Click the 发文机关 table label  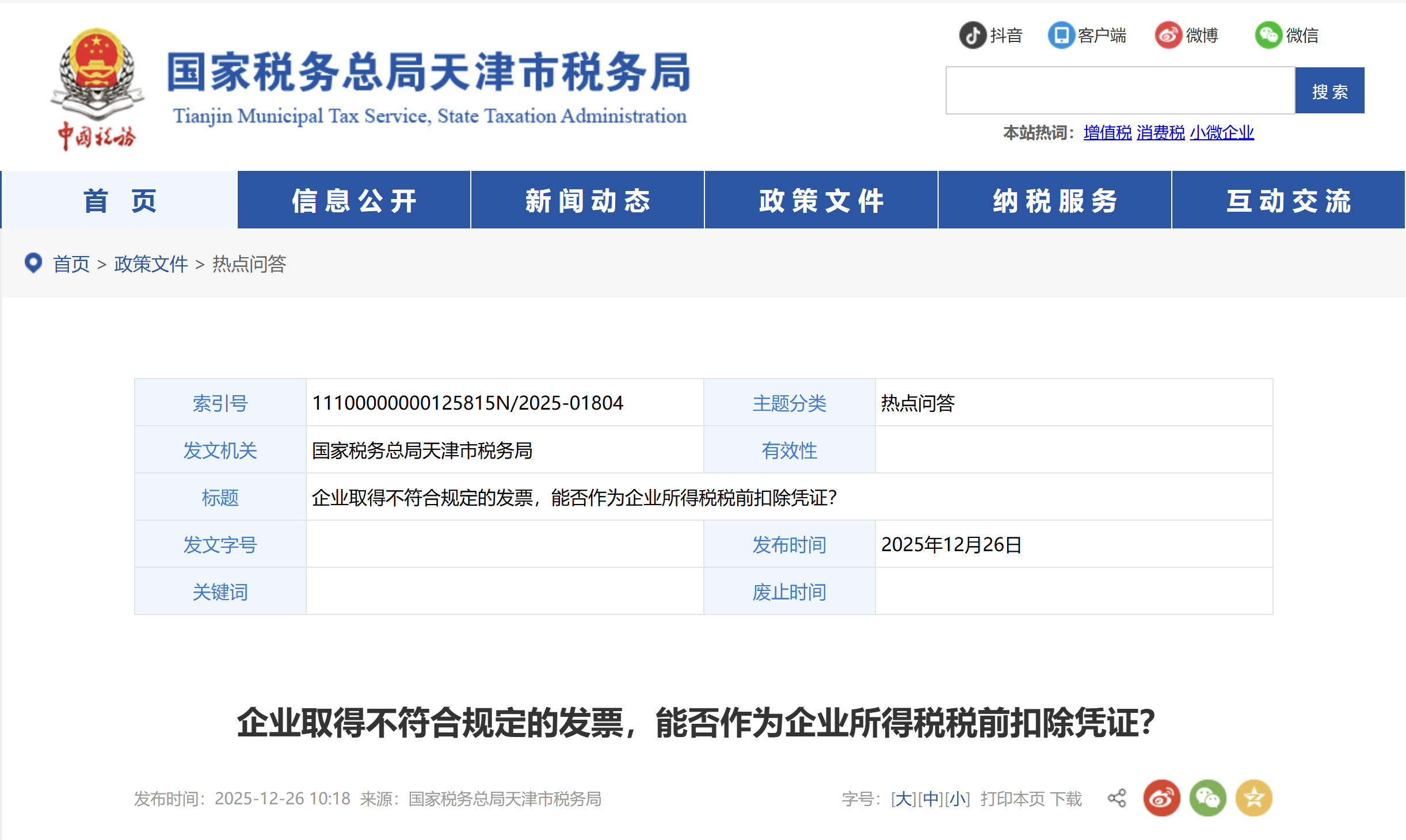coord(220,450)
